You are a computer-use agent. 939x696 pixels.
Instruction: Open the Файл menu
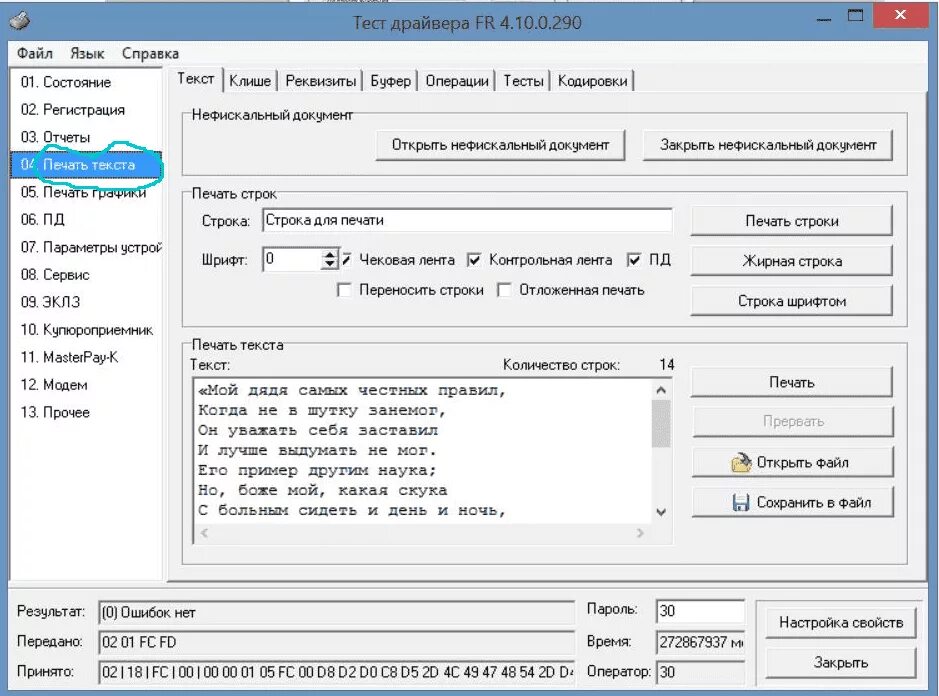click(35, 53)
